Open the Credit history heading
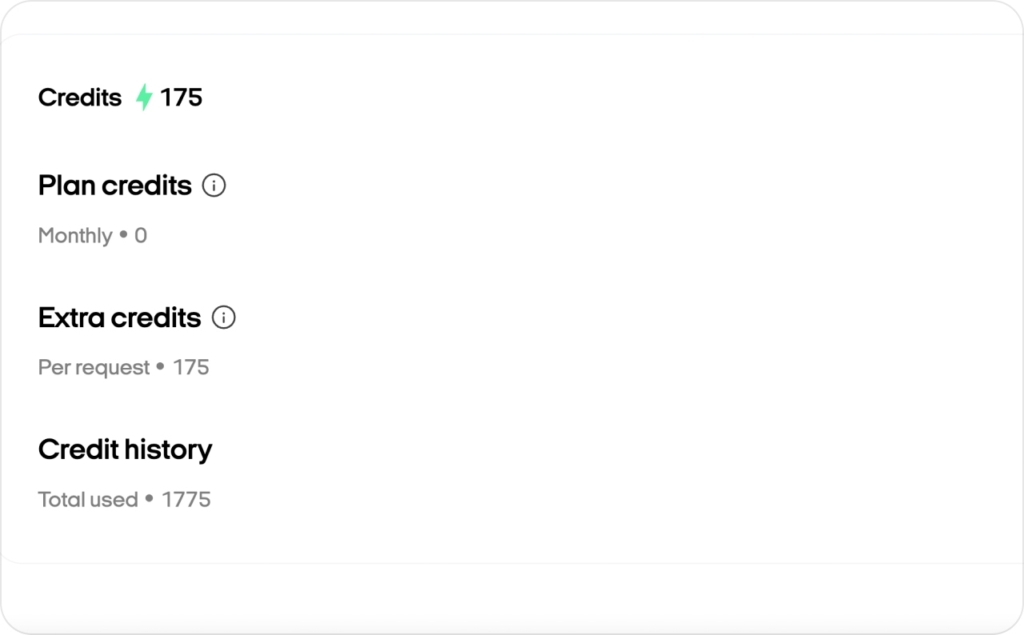1024x635 pixels. tap(125, 450)
